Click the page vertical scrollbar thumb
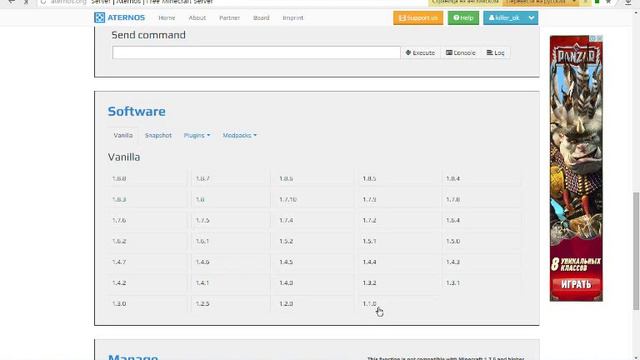The width and height of the screenshot is (640, 360). point(636,251)
